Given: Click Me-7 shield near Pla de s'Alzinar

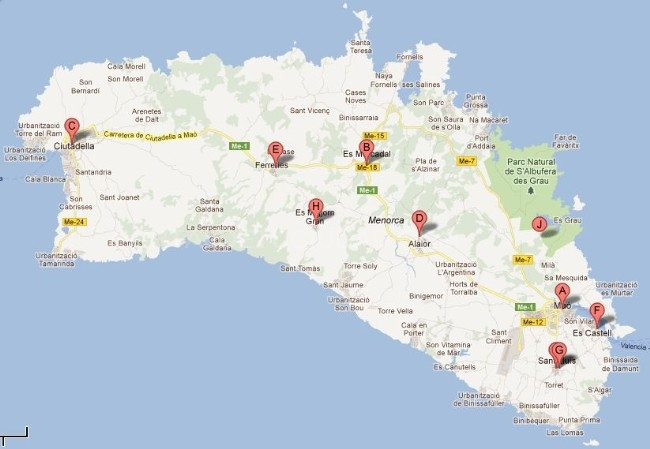Looking at the screenshot, I should [x=466, y=161].
